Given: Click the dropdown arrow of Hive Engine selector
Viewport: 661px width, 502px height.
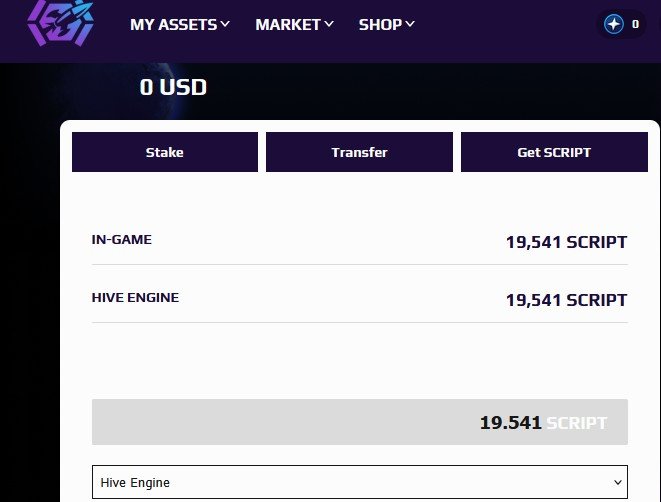Looking at the screenshot, I should [x=618, y=482].
